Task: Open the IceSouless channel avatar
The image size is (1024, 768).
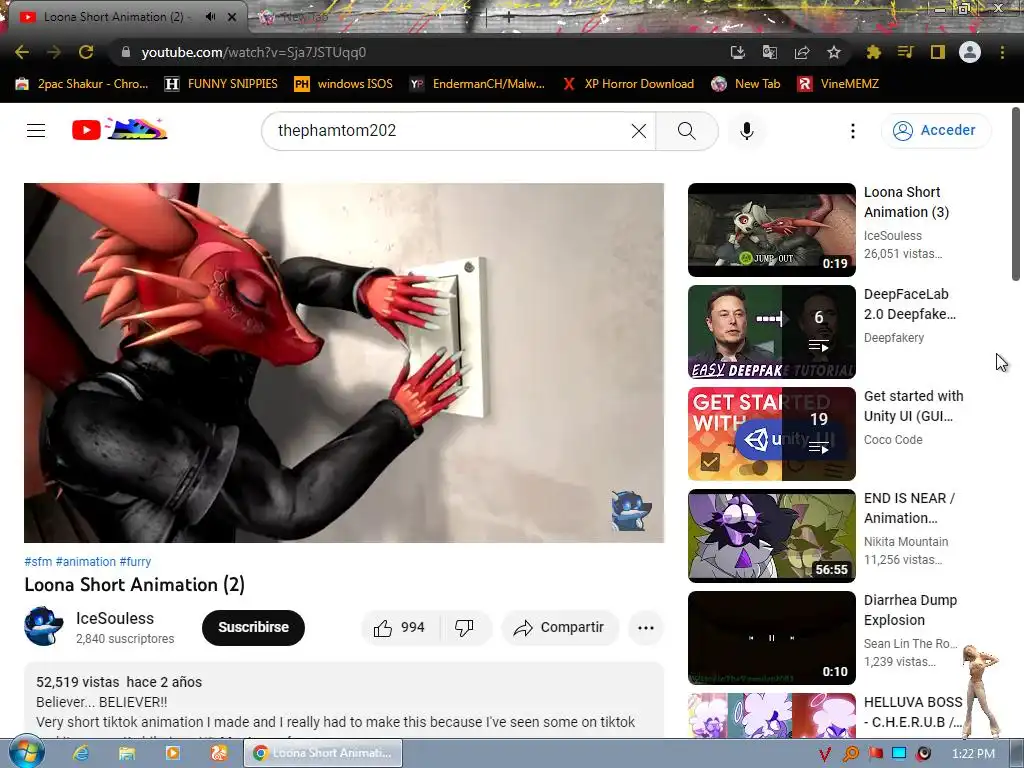Action: point(44,627)
